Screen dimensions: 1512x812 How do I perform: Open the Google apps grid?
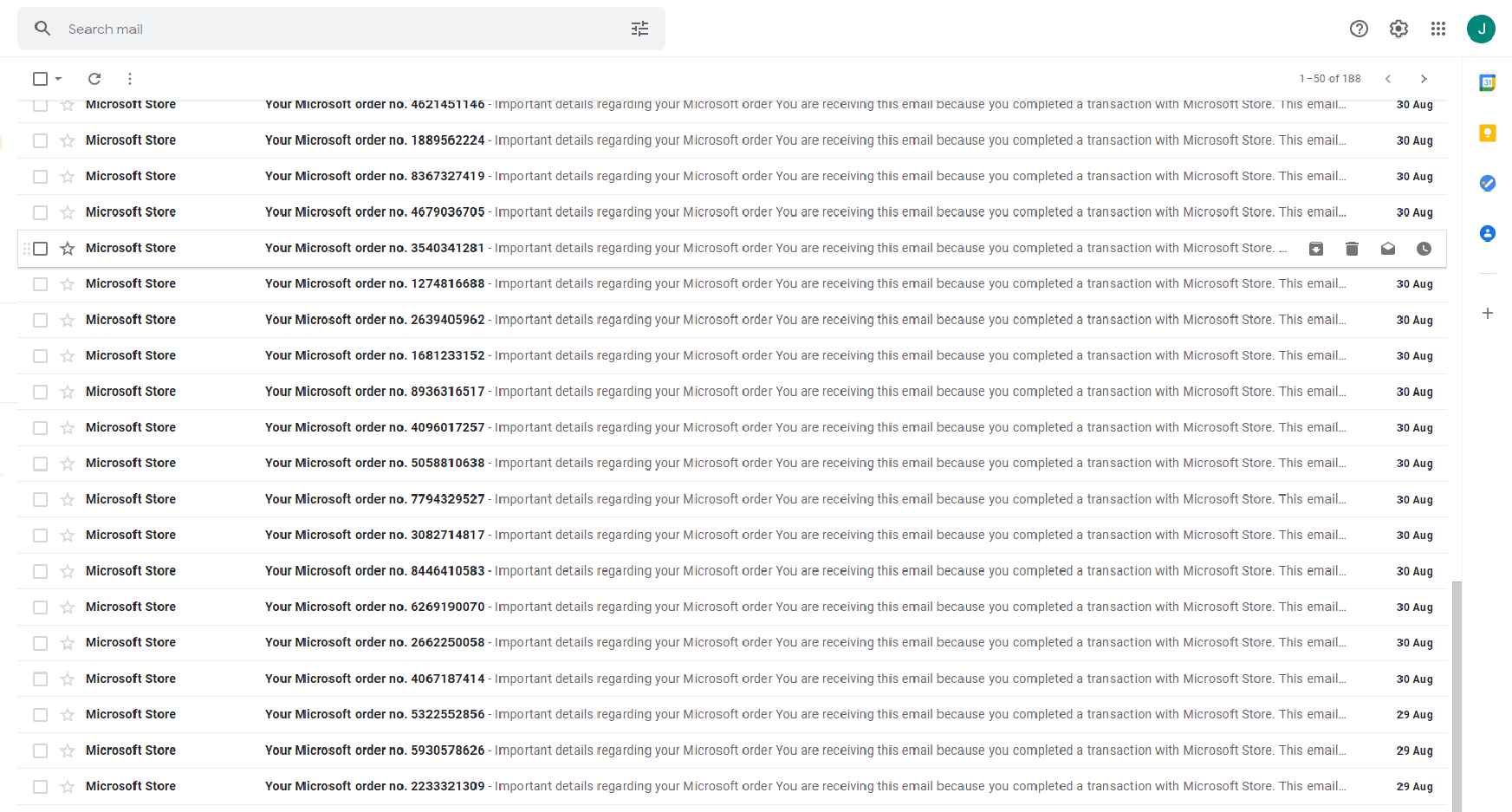[x=1438, y=29]
